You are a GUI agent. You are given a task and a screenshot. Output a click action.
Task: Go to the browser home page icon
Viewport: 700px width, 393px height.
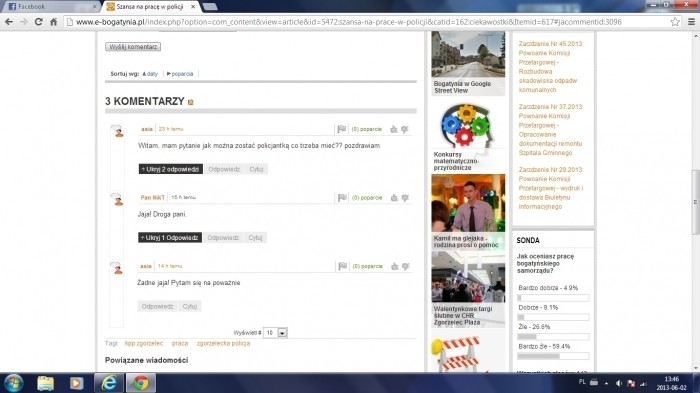53,21
